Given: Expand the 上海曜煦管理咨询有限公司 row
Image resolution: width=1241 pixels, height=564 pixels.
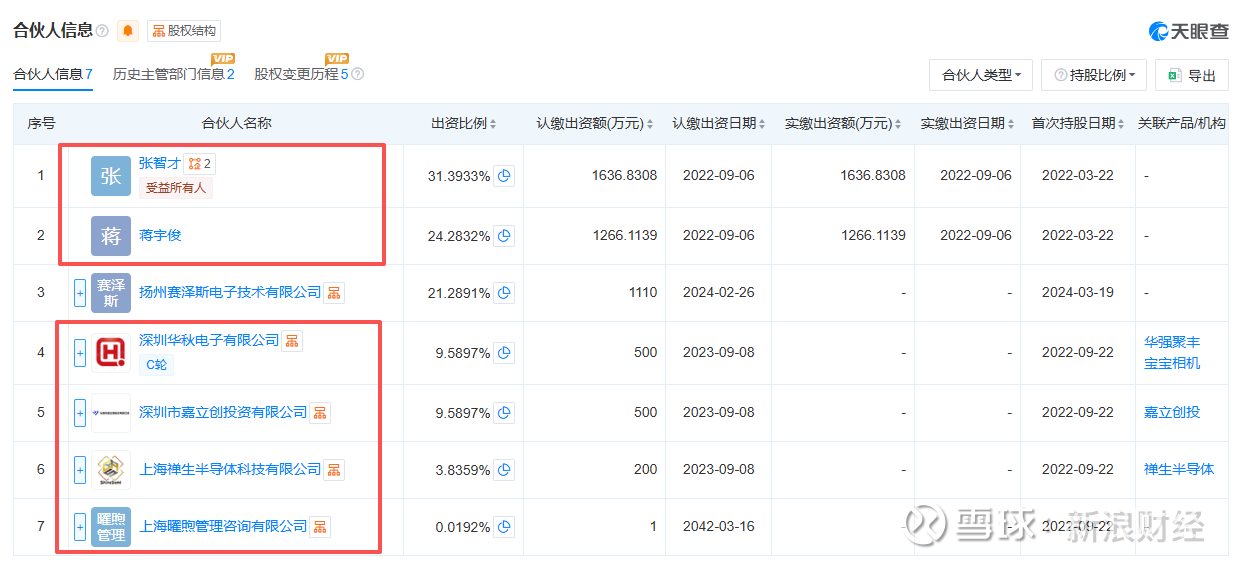Looking at the screenshot, I should tap(80, 527).
